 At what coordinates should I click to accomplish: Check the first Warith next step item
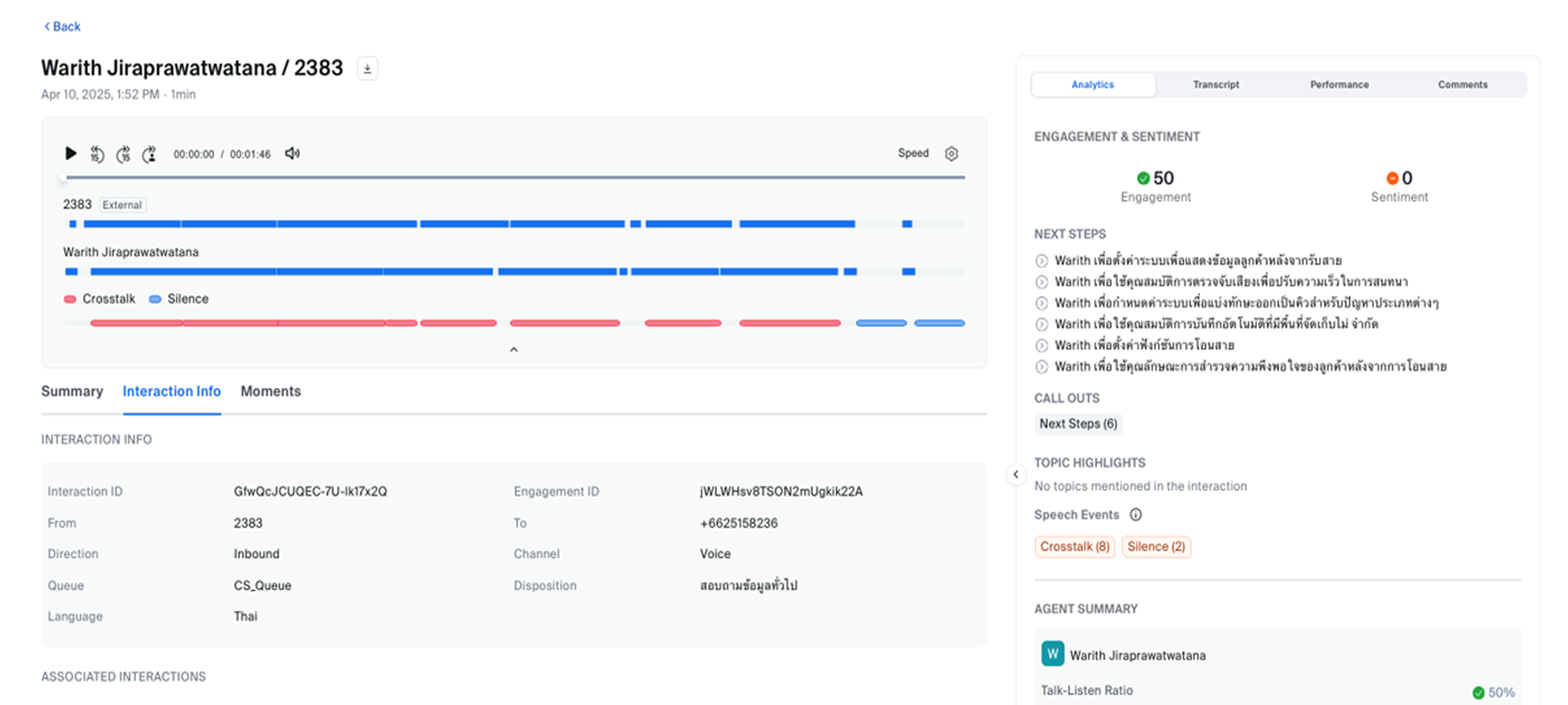tap(1041, 261)
